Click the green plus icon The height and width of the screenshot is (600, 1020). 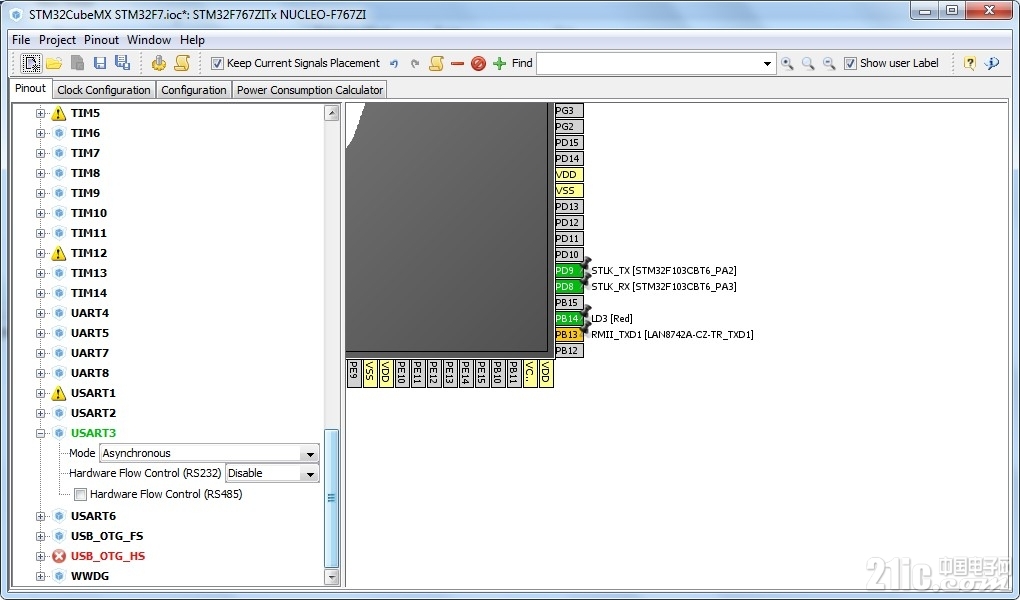(500, 63)
